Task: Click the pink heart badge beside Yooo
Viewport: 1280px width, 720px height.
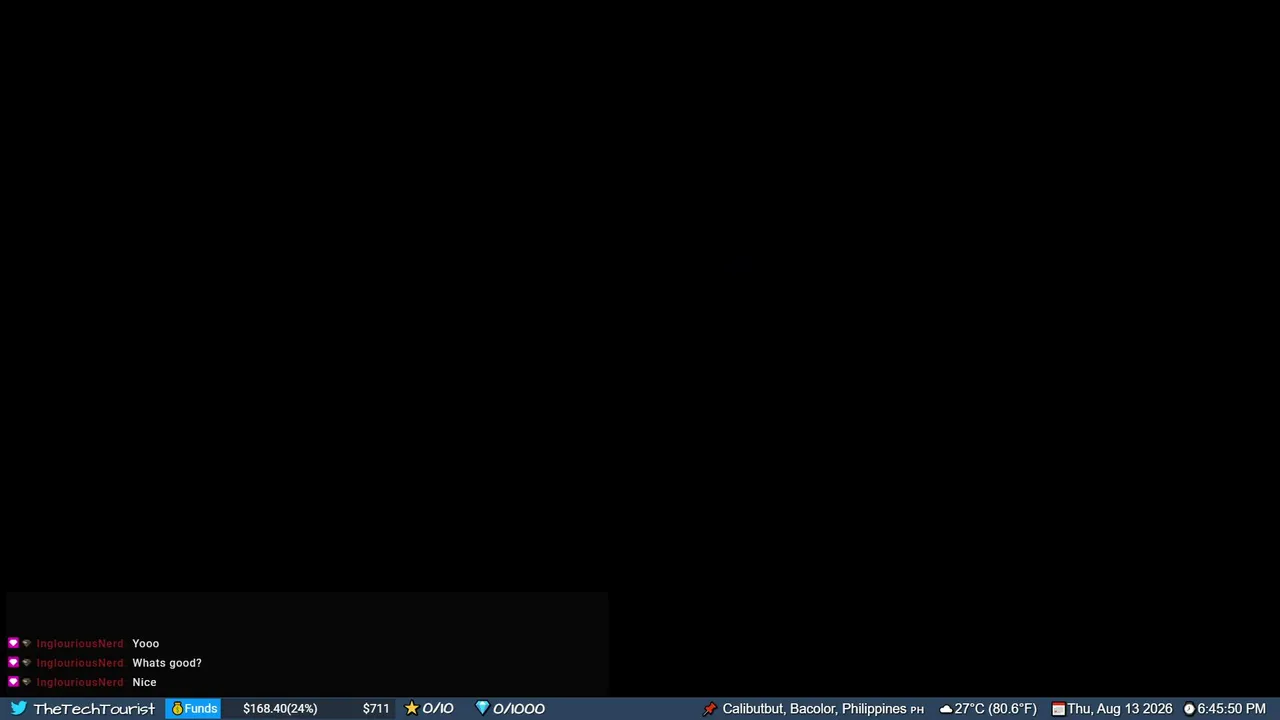Action: coord(13,644)
